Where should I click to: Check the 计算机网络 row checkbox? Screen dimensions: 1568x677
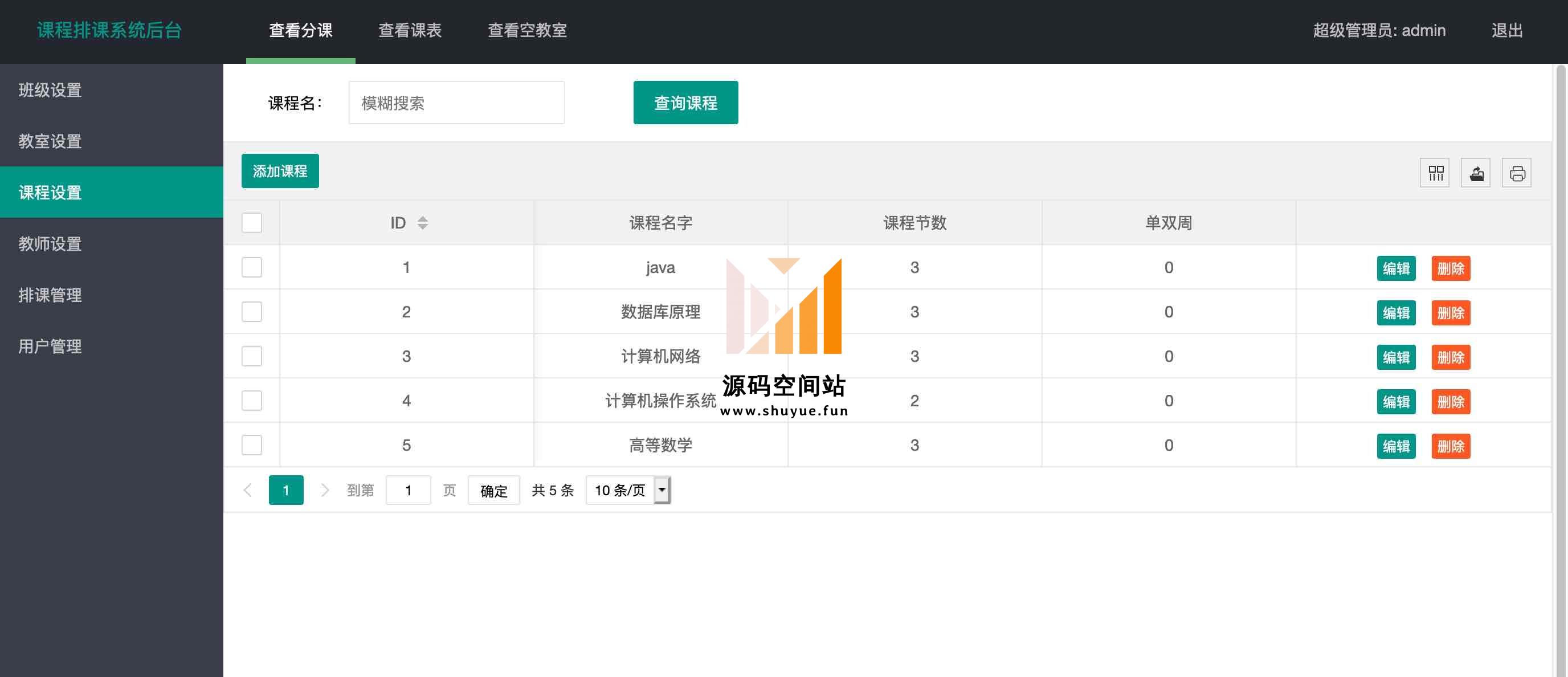(251, 356)
